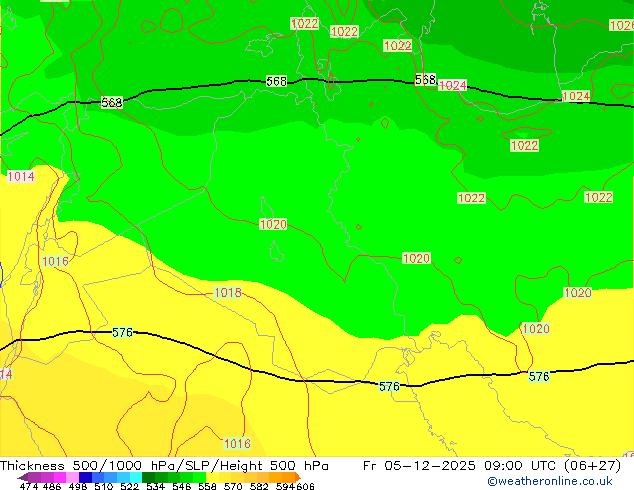Open the weatheronline.co.uk copyright link
Screen dimensions: 634x490
549,481
